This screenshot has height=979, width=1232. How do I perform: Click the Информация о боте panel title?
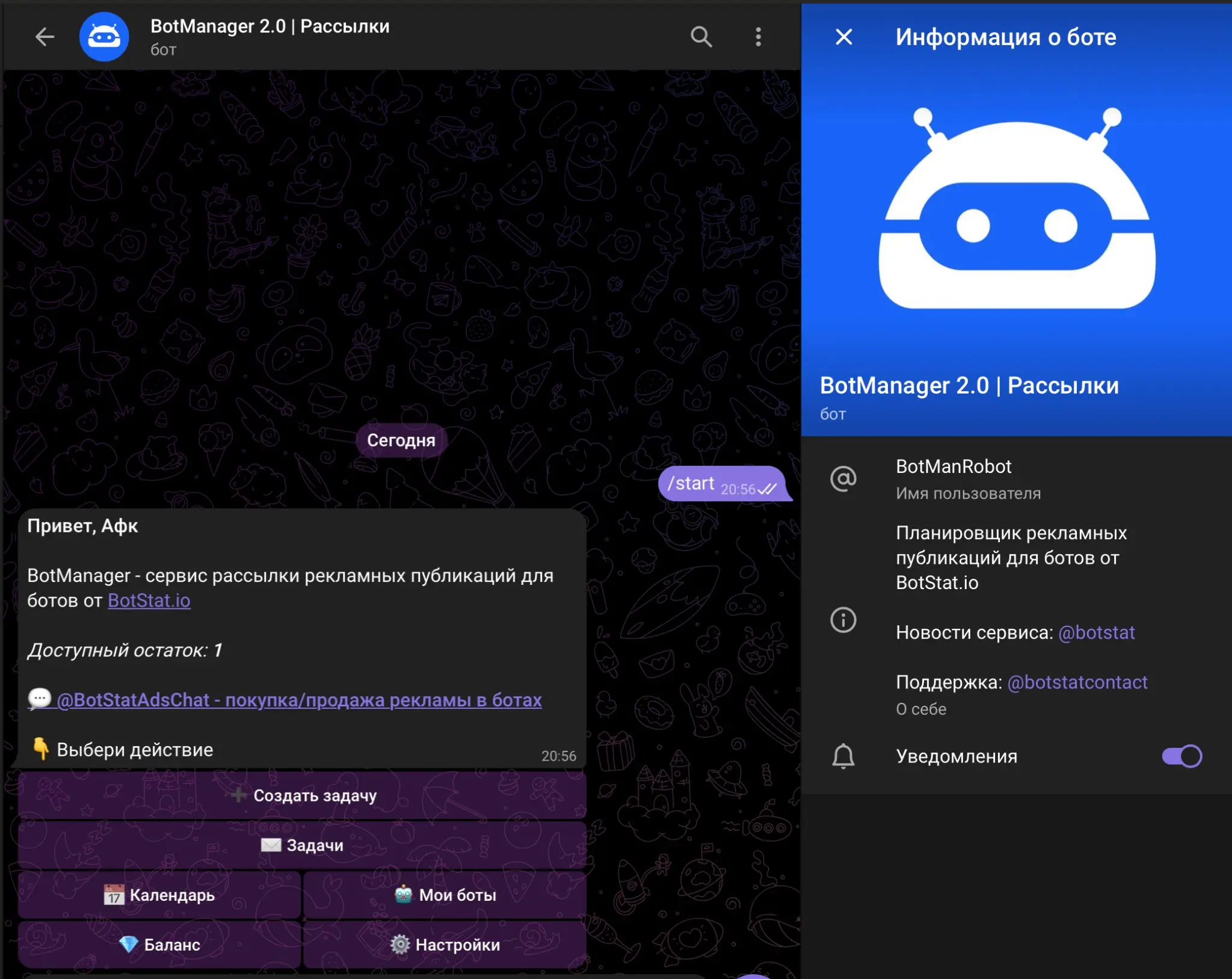(1006, 37)
